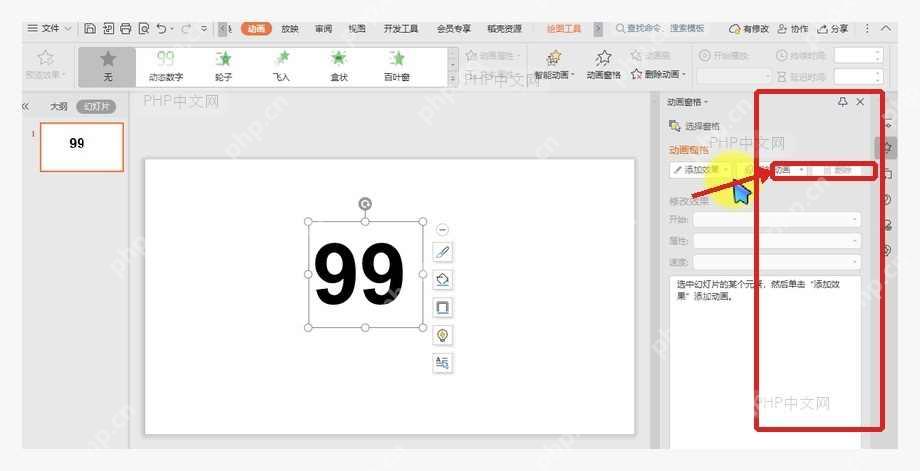Select the 无 animation effect
920x471 pixels.
[x=107, y=66]
